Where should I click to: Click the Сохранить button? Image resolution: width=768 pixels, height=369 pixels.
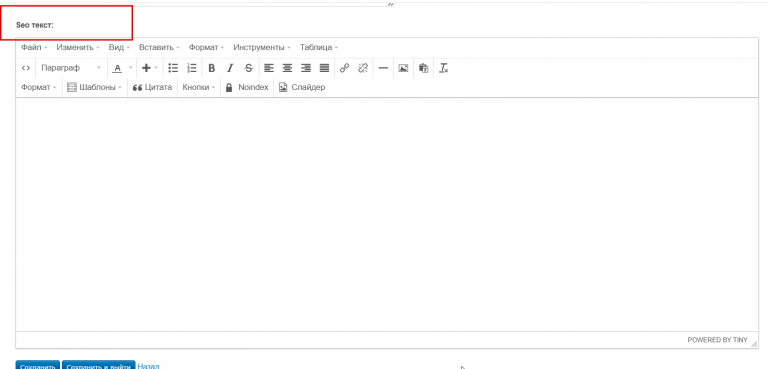point(38,365)
